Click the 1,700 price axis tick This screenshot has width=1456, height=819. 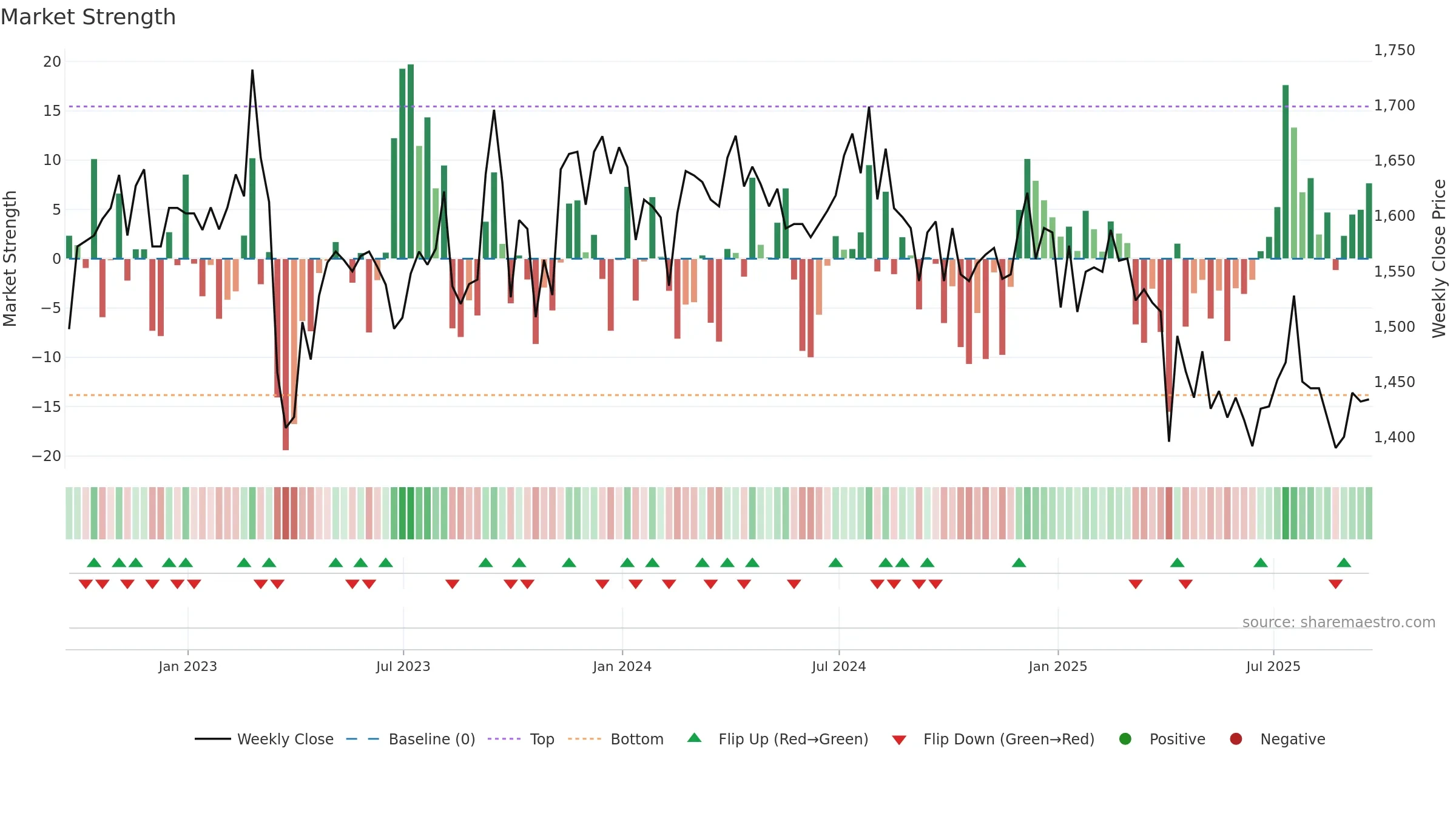pyautogui.click(x=1394, y=106)
